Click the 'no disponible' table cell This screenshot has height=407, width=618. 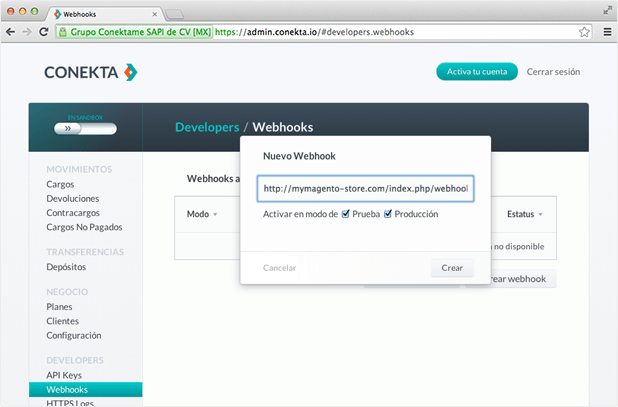519,247
